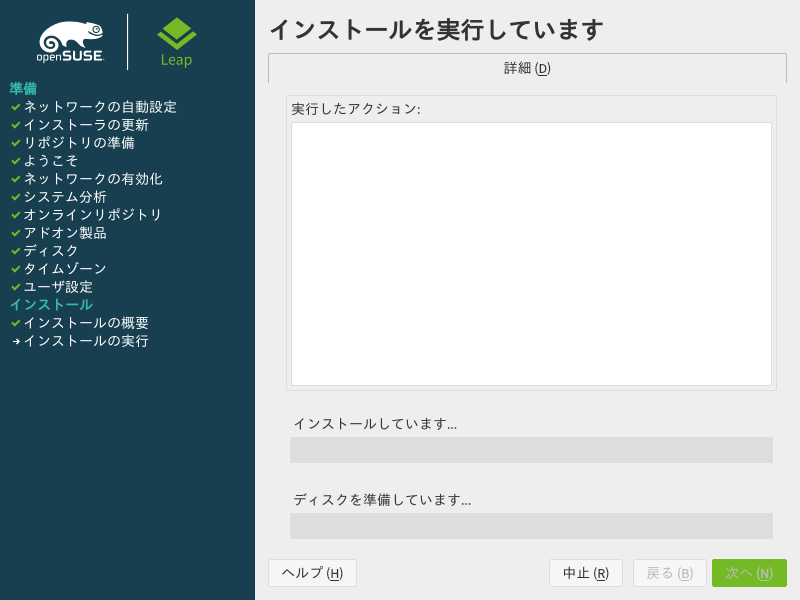800x600 pixels.
Task: Select インストーラの更新 step label
Action: coord(86,125)
